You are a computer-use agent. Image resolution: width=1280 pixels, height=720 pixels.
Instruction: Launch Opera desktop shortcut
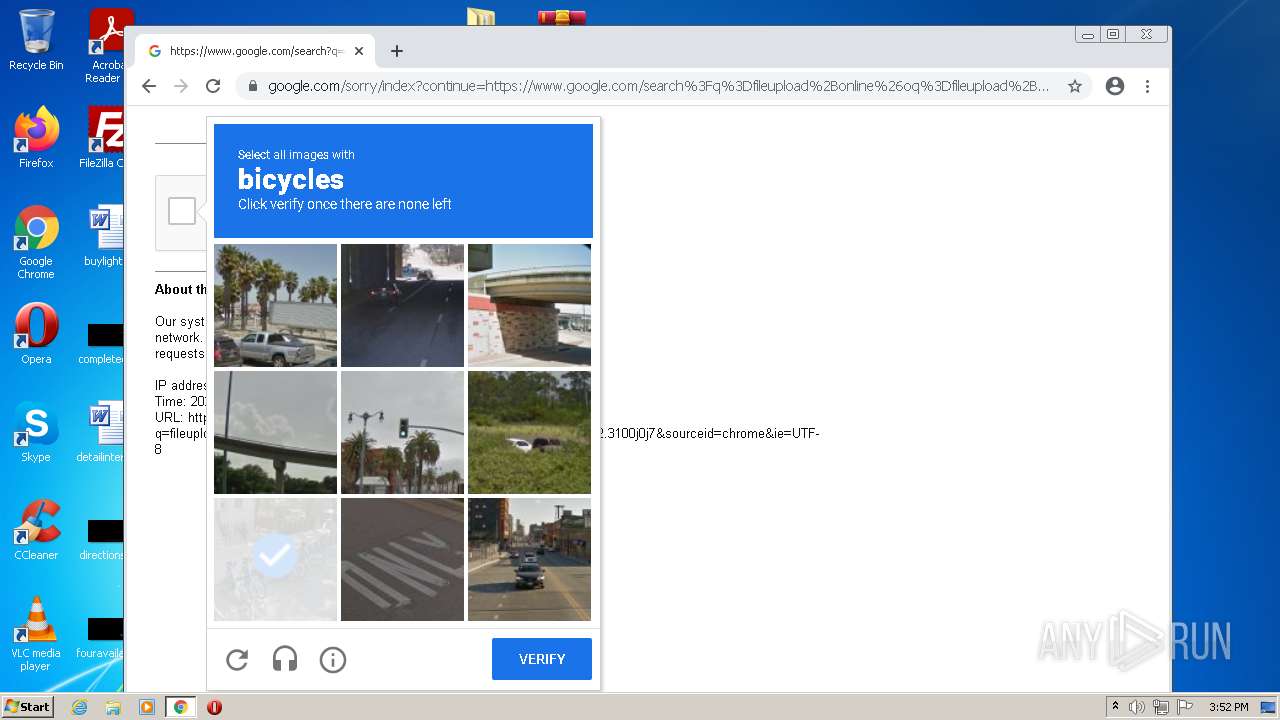[36, 333]
